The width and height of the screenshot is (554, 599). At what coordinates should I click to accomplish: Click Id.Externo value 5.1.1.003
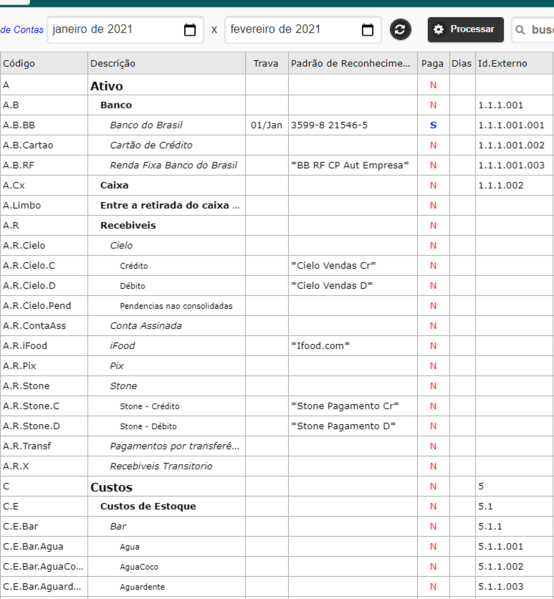[501, 587]
